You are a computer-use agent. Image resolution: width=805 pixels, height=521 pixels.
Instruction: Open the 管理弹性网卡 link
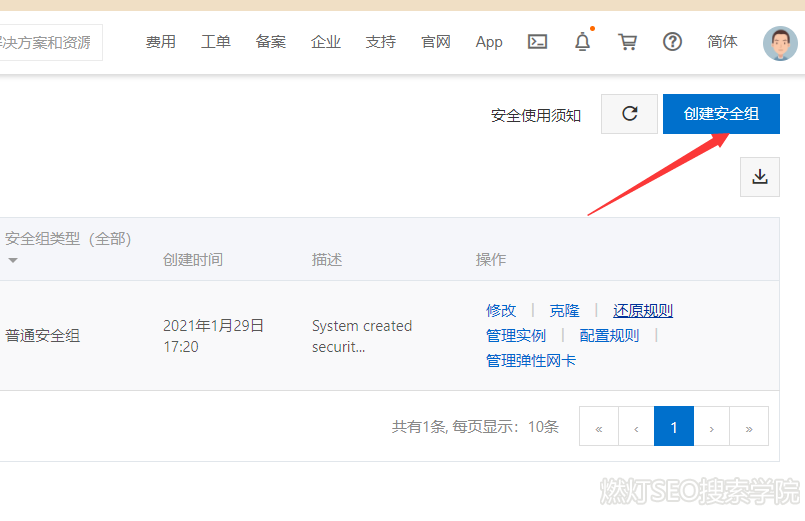pyautogui.click(x=530, y=360)
